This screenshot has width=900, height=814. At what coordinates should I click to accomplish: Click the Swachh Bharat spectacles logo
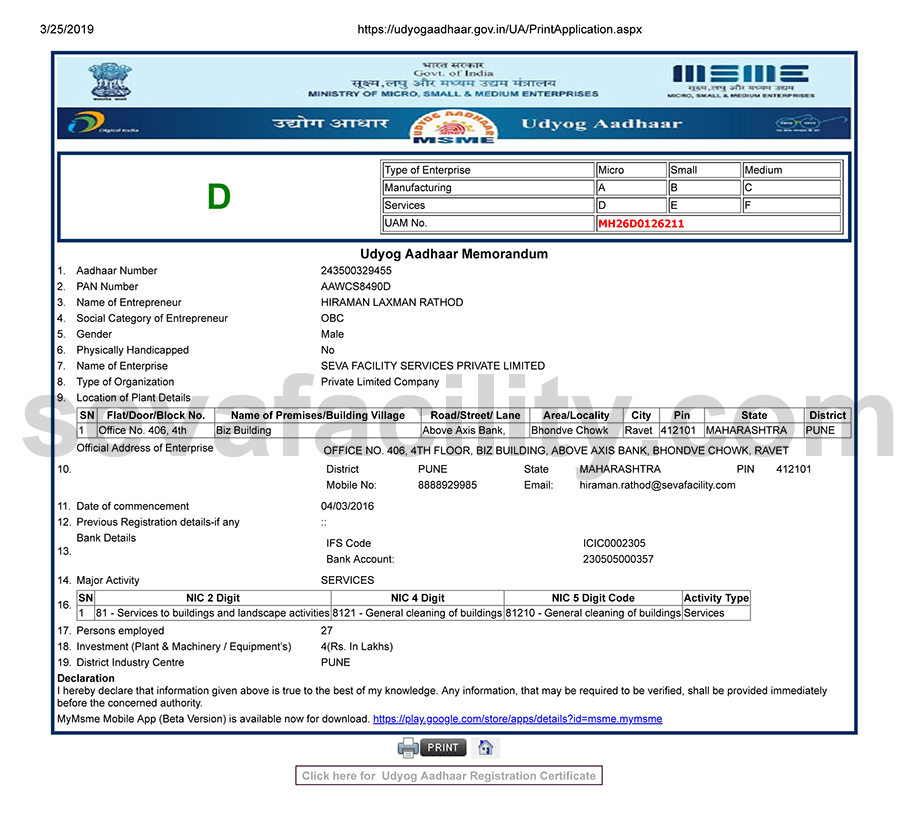(x=809, y=123)
